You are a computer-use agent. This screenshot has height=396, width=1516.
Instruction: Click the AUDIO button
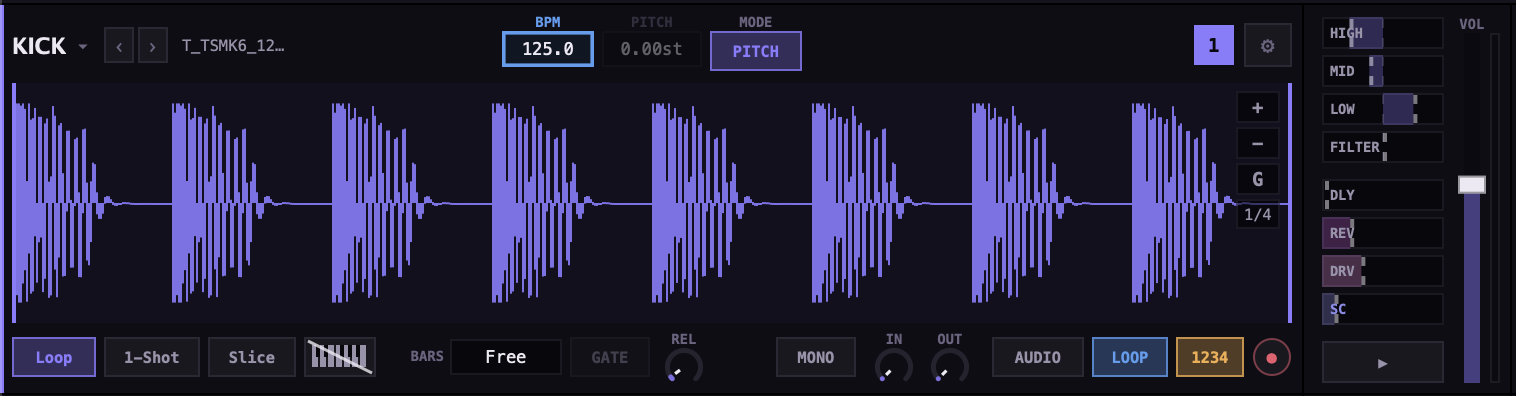tap(1038, 357)
